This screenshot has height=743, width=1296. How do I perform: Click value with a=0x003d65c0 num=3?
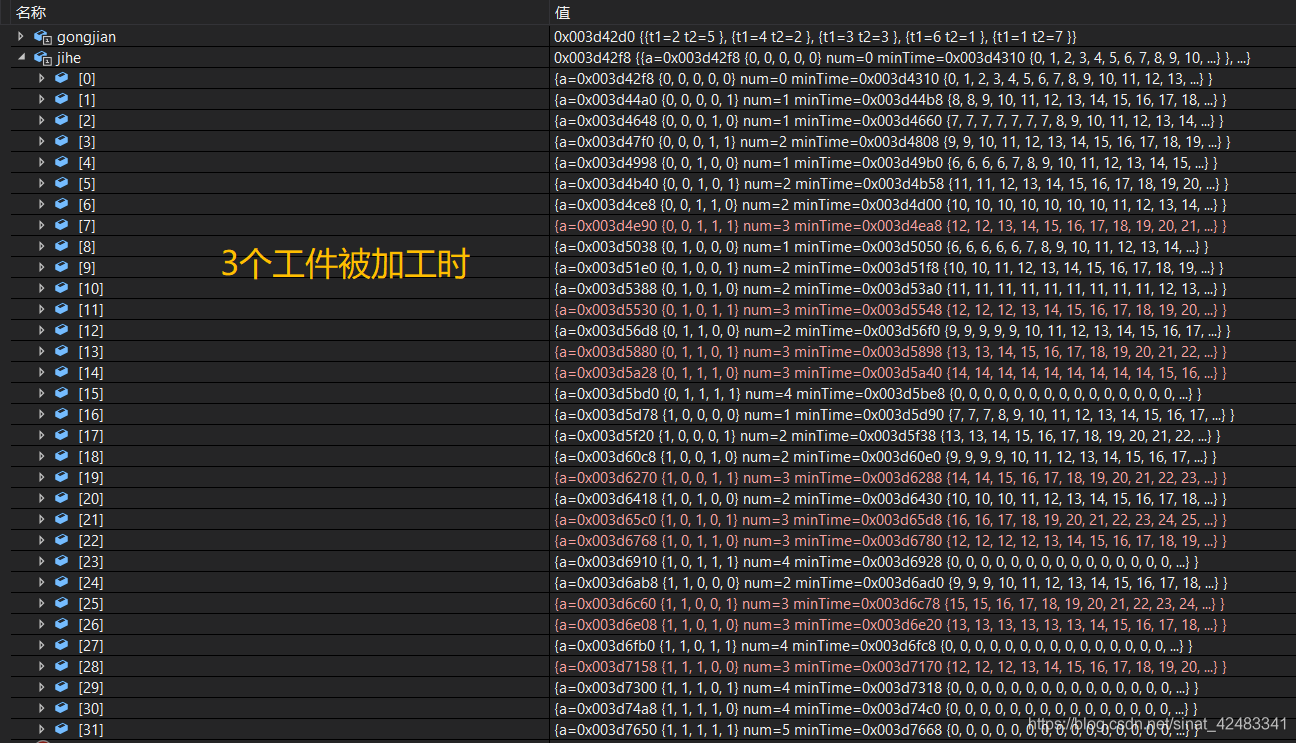[890, 519]
